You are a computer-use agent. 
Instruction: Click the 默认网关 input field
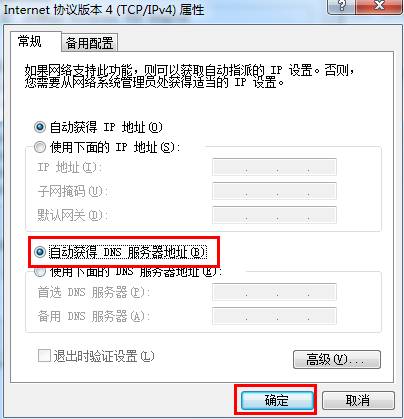click(x=274, y=215)
